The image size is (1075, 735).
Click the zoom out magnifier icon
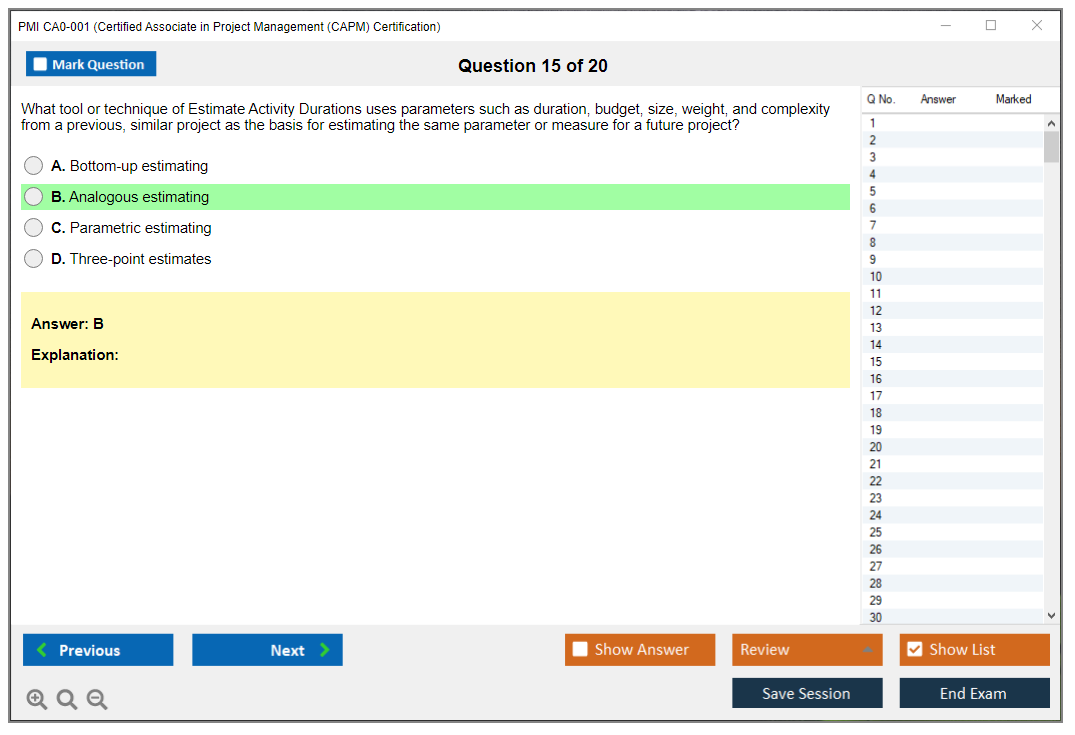(x=97, y=700)
